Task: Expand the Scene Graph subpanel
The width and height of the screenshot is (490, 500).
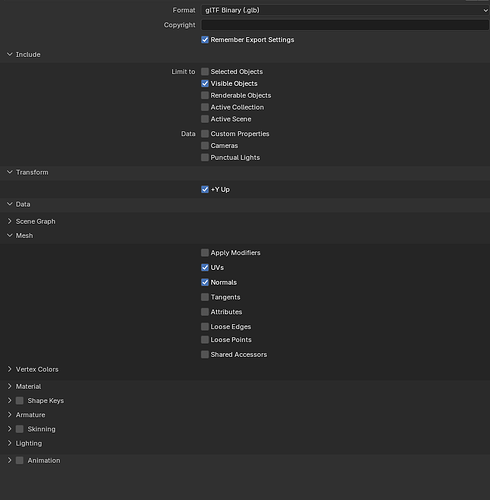Action: click(10, 221)
